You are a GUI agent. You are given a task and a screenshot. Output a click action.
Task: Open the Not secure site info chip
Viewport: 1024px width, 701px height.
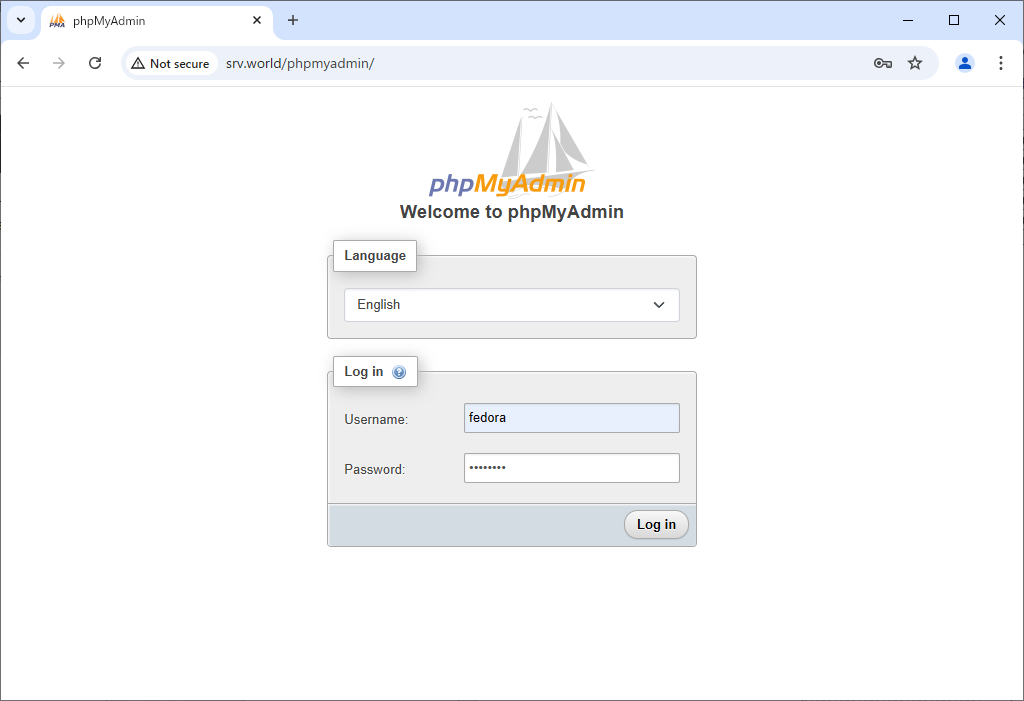(171, 63)
